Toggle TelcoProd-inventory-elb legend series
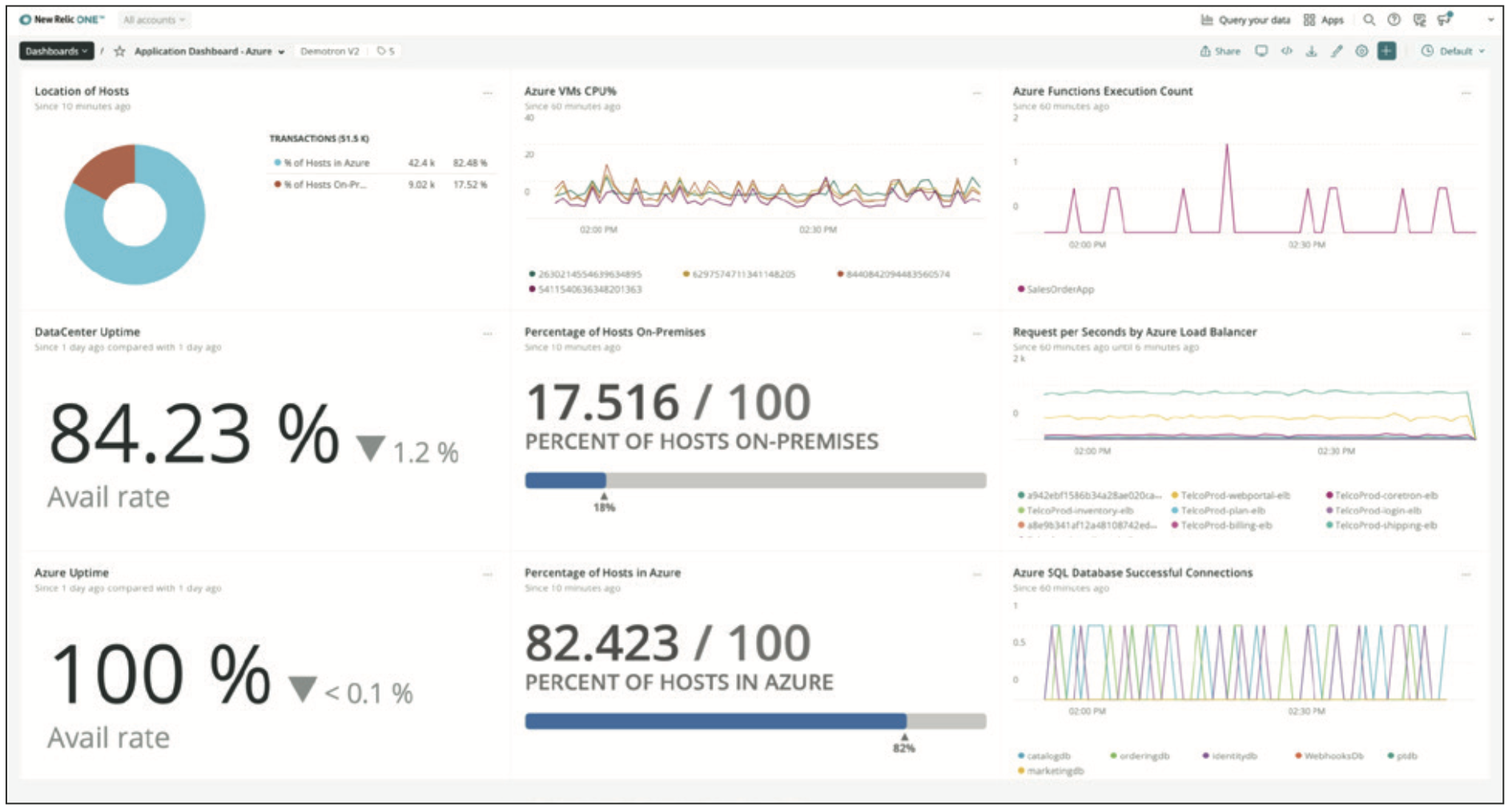The image size is (1512, 812). 1076,510
